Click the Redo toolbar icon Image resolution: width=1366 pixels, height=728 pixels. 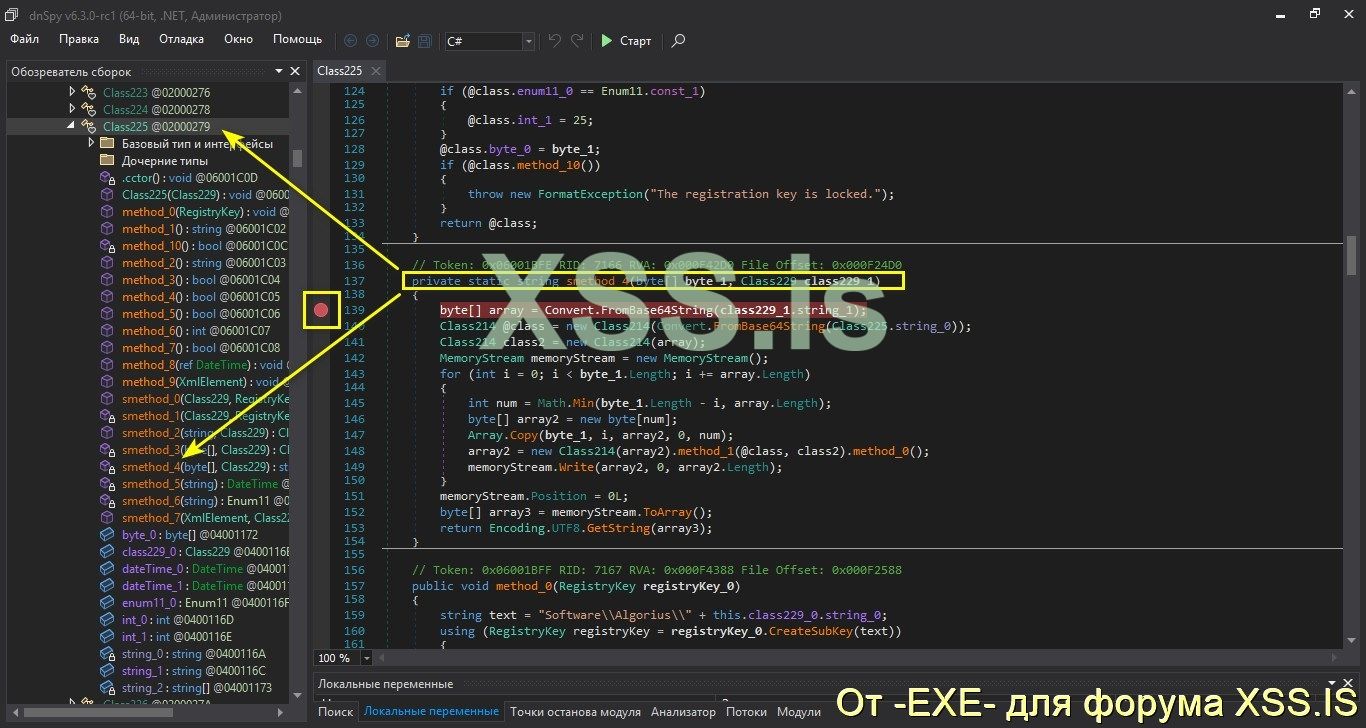[x=577, y=41]
